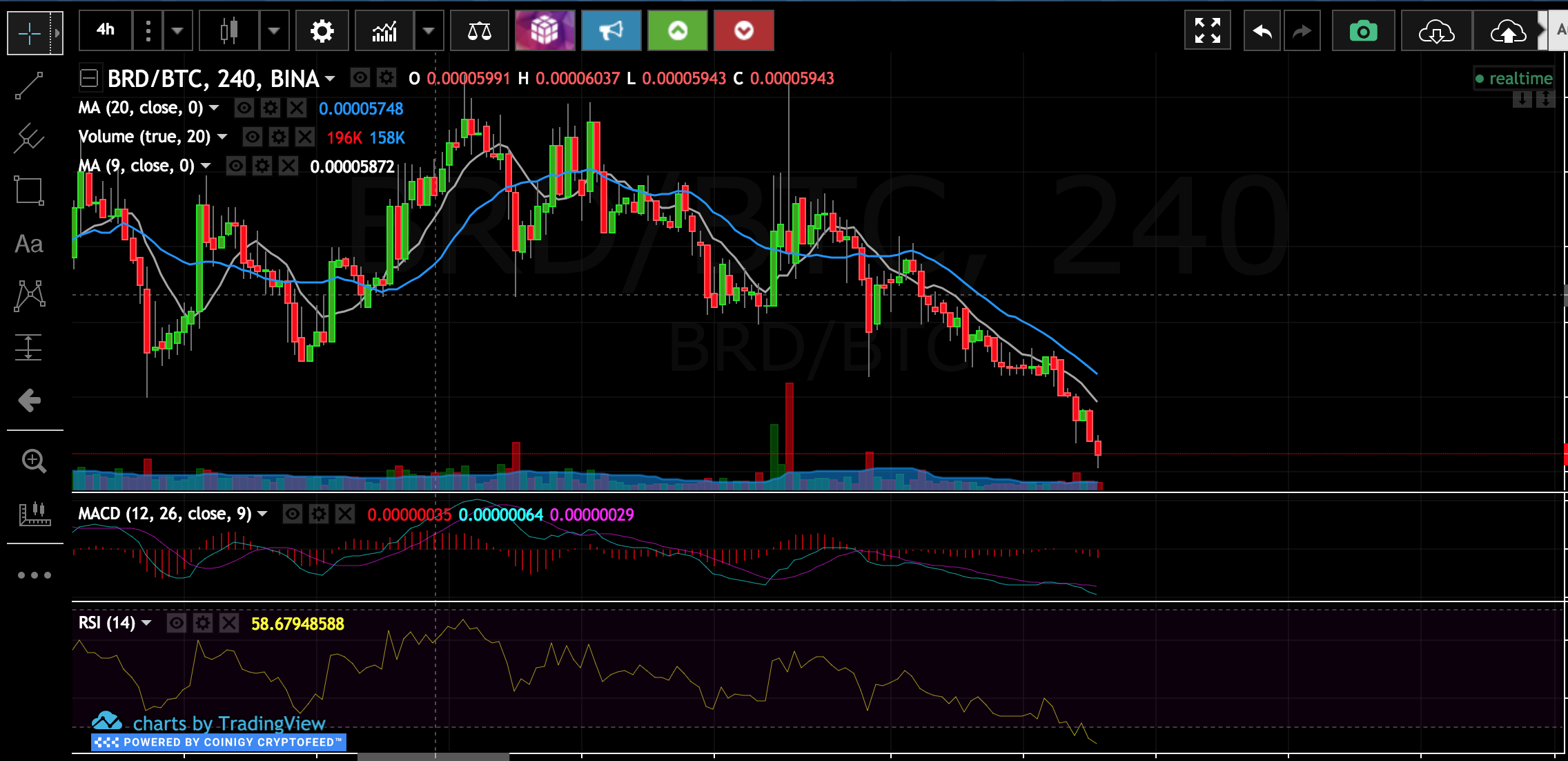Click the undo arrow
This screenshot has height=761, width=1568.
pos(1262,31)
